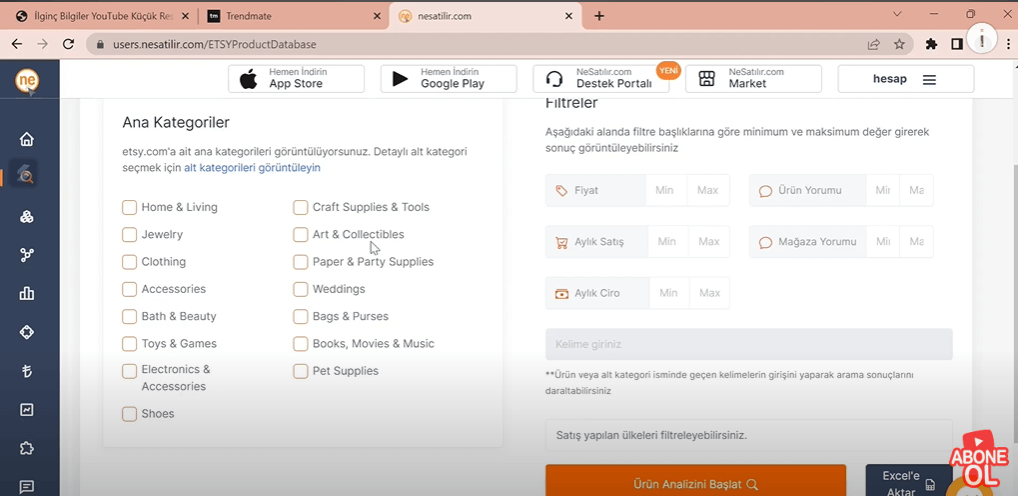The image size is (1018, 496).
Task: Click the Kelime giriniz search field
Action: click(748, 344)
